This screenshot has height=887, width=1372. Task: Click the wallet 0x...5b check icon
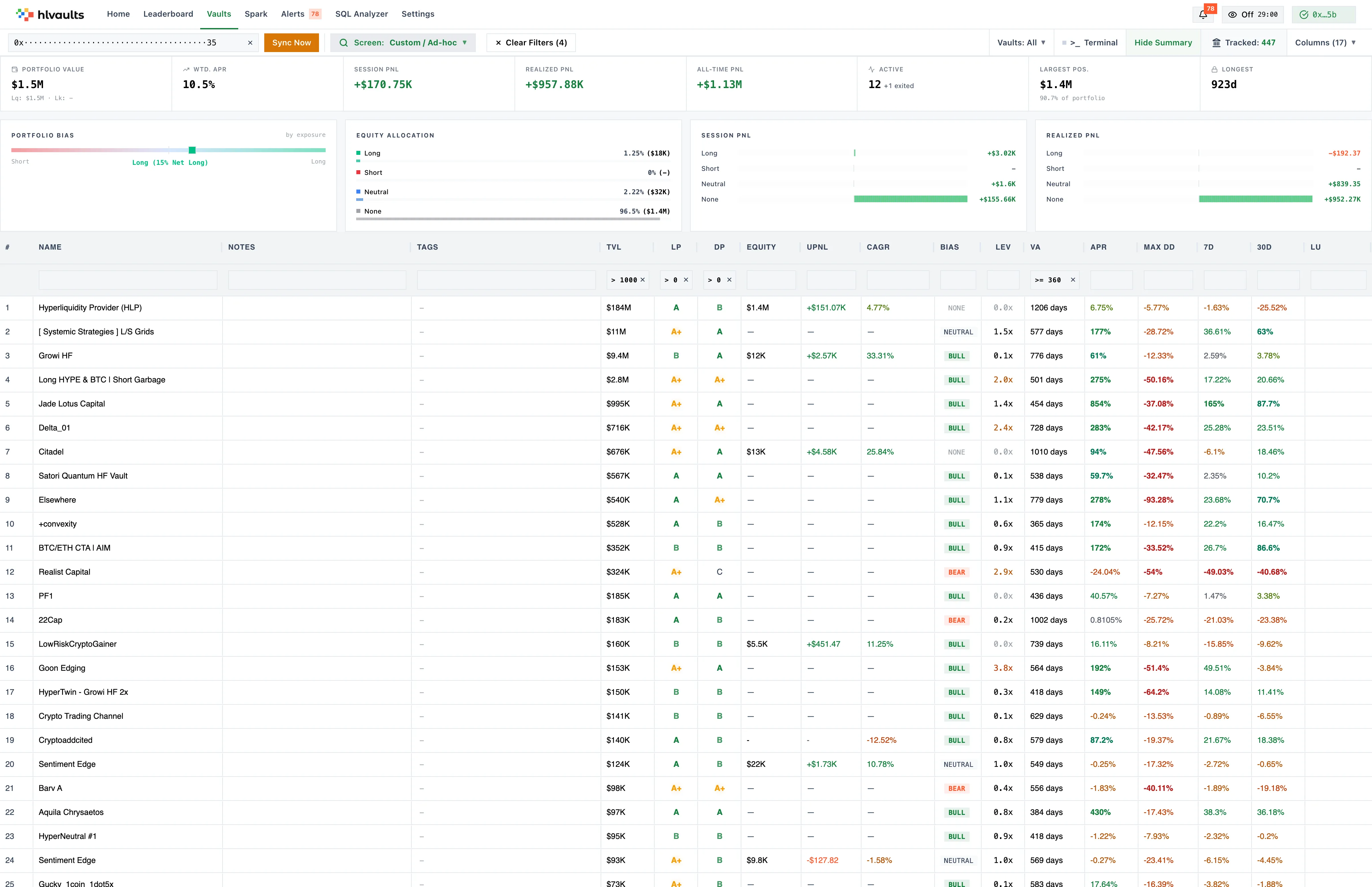click(x=1304, y=14)
